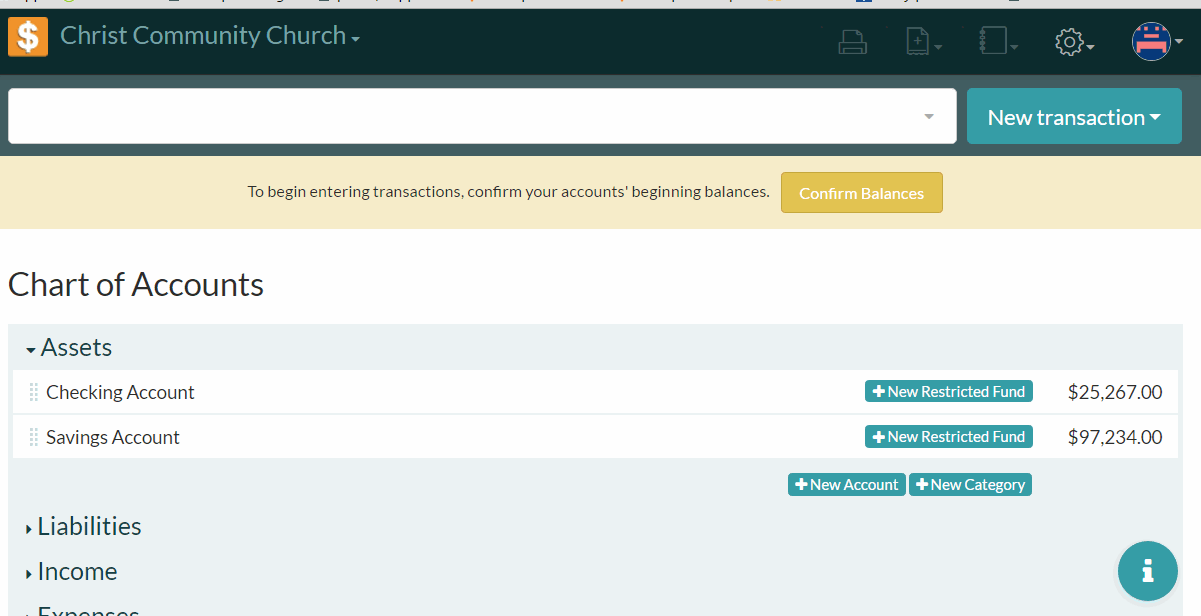
Task: Open the New transaction dropdown
Action: pos(1074,117)
